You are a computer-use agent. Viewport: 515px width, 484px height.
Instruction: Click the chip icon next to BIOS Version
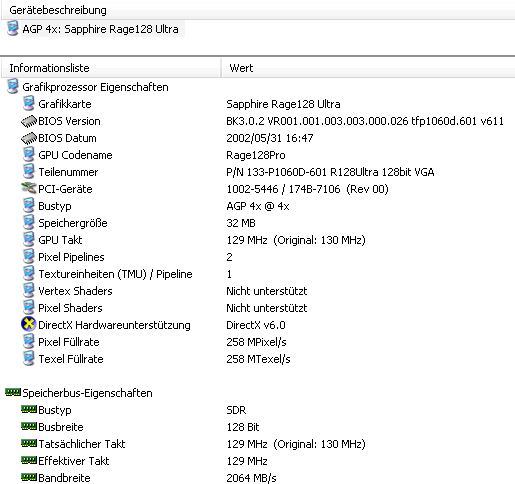click(29, 121)
